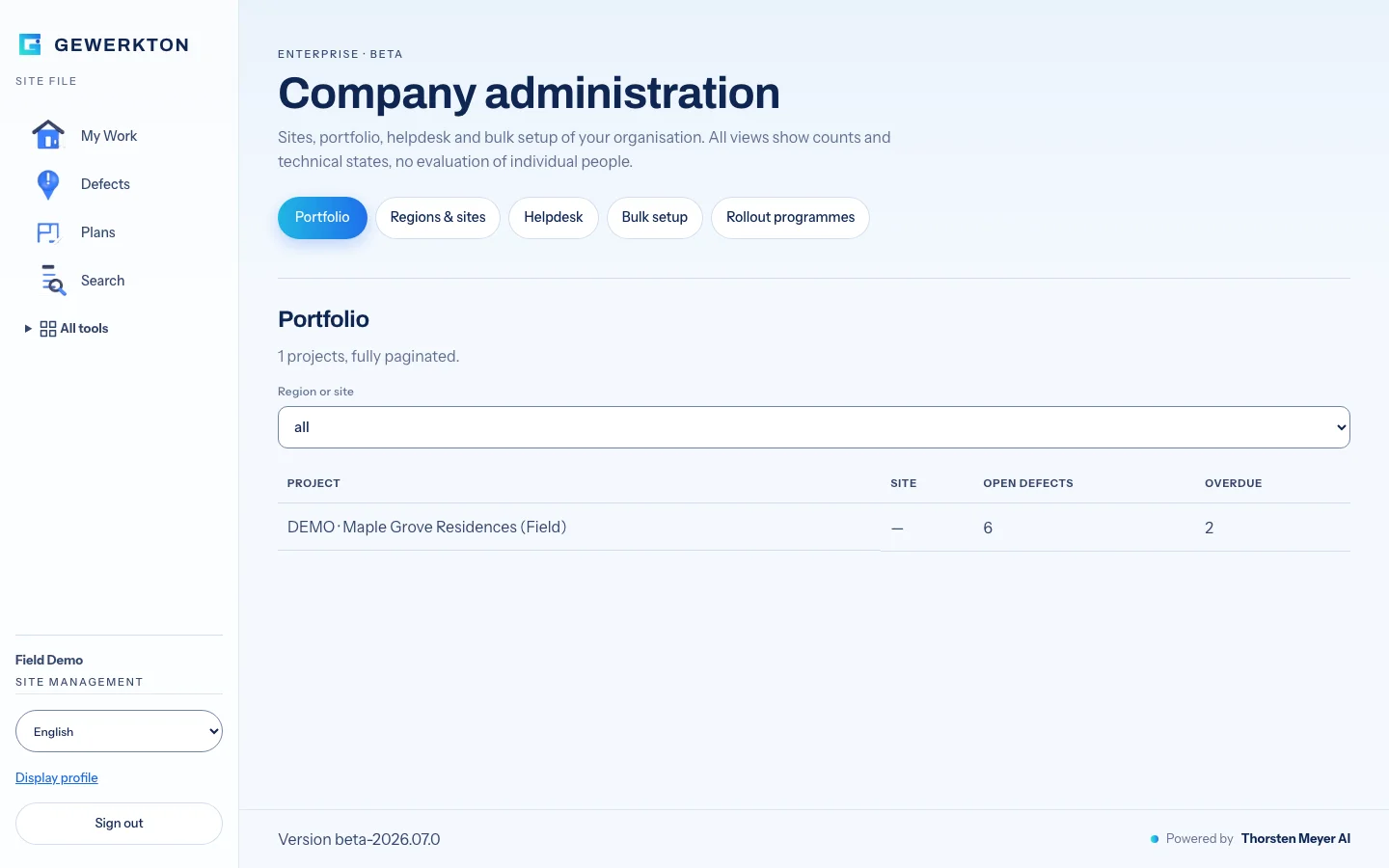The width and height of the screenshot is (1389, 868).
Task: Open the English language selector
Action: point(119,731)
